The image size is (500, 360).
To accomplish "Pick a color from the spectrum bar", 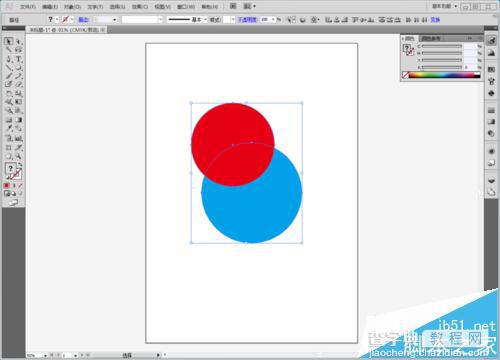I will click(445, 75).
